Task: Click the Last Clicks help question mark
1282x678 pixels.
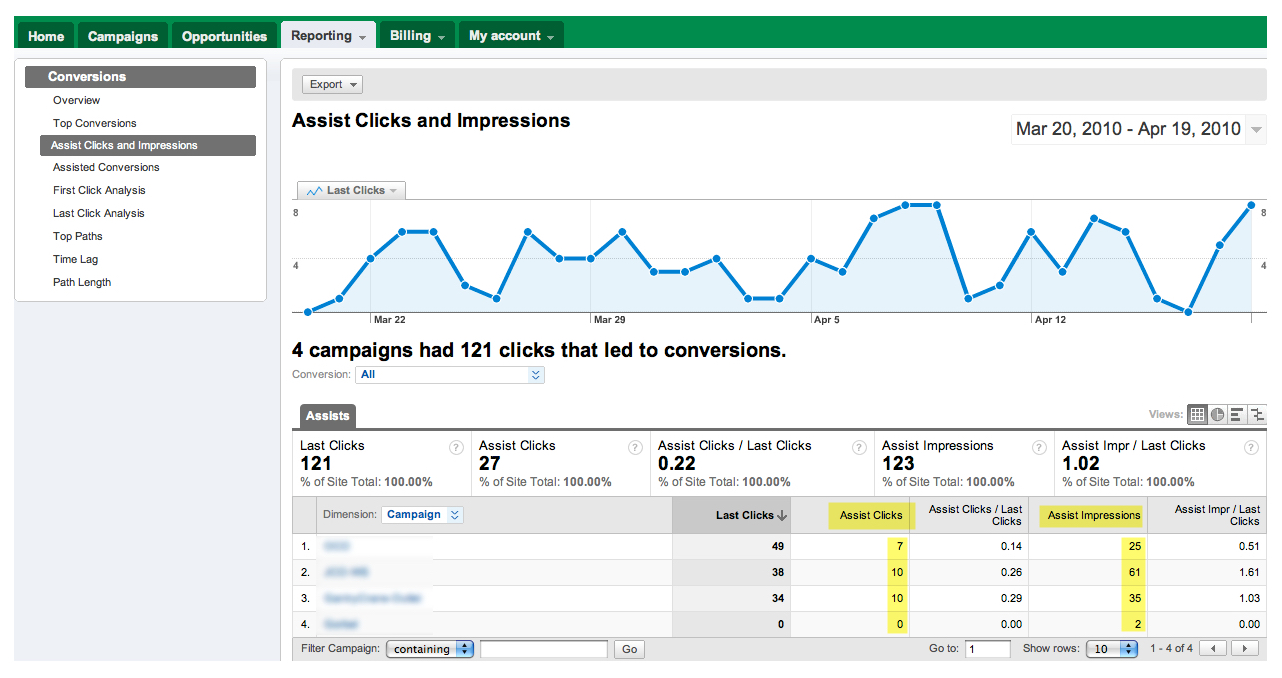Action: (456, 447)
